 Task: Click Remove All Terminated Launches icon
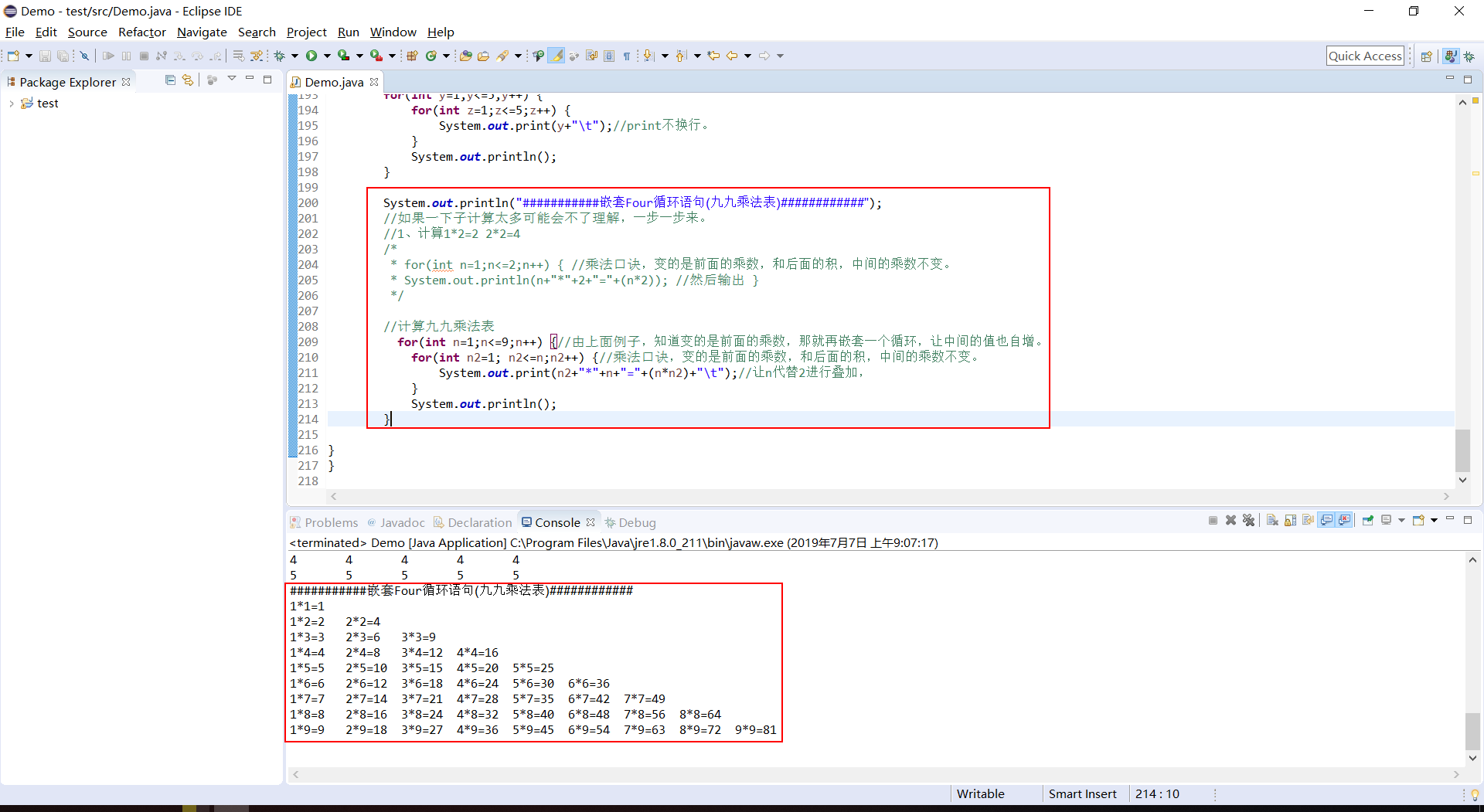[1248, 520]
